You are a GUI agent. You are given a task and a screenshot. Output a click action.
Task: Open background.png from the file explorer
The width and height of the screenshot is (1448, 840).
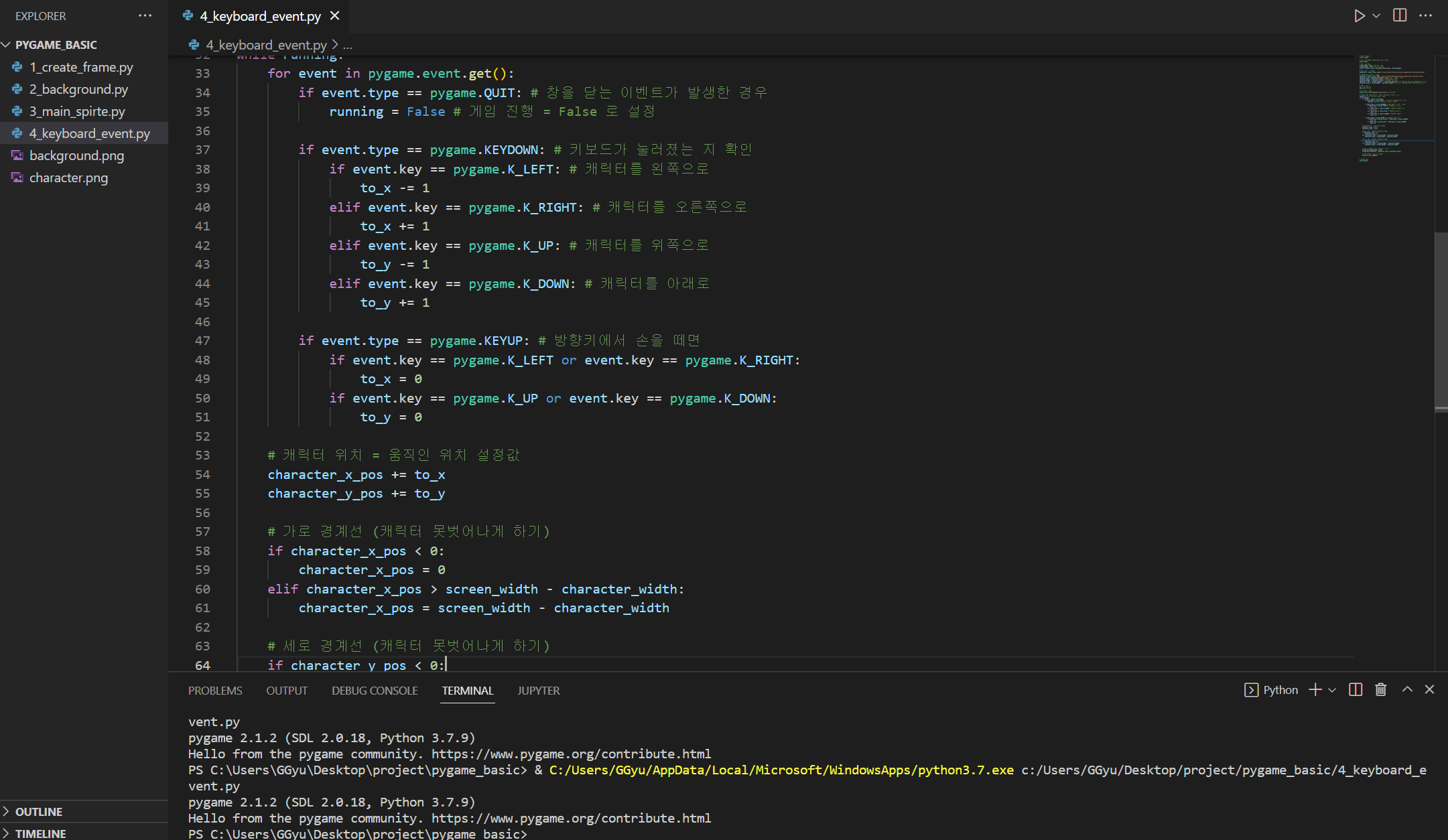pos(76,155)
